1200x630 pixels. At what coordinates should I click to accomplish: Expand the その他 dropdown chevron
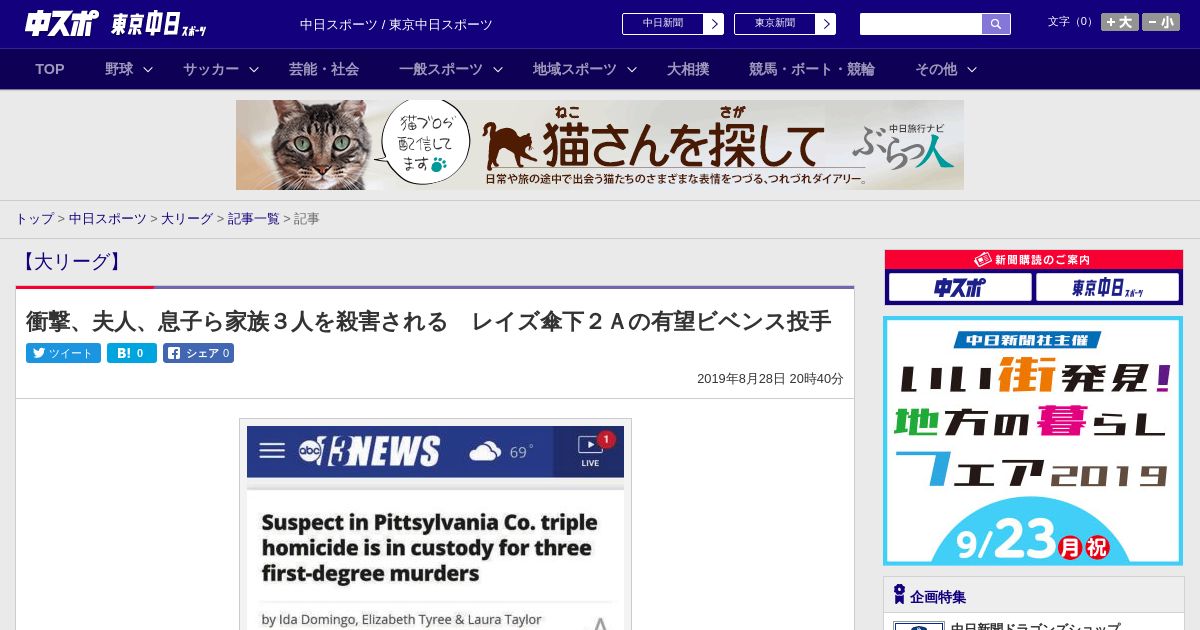(972, 70)
